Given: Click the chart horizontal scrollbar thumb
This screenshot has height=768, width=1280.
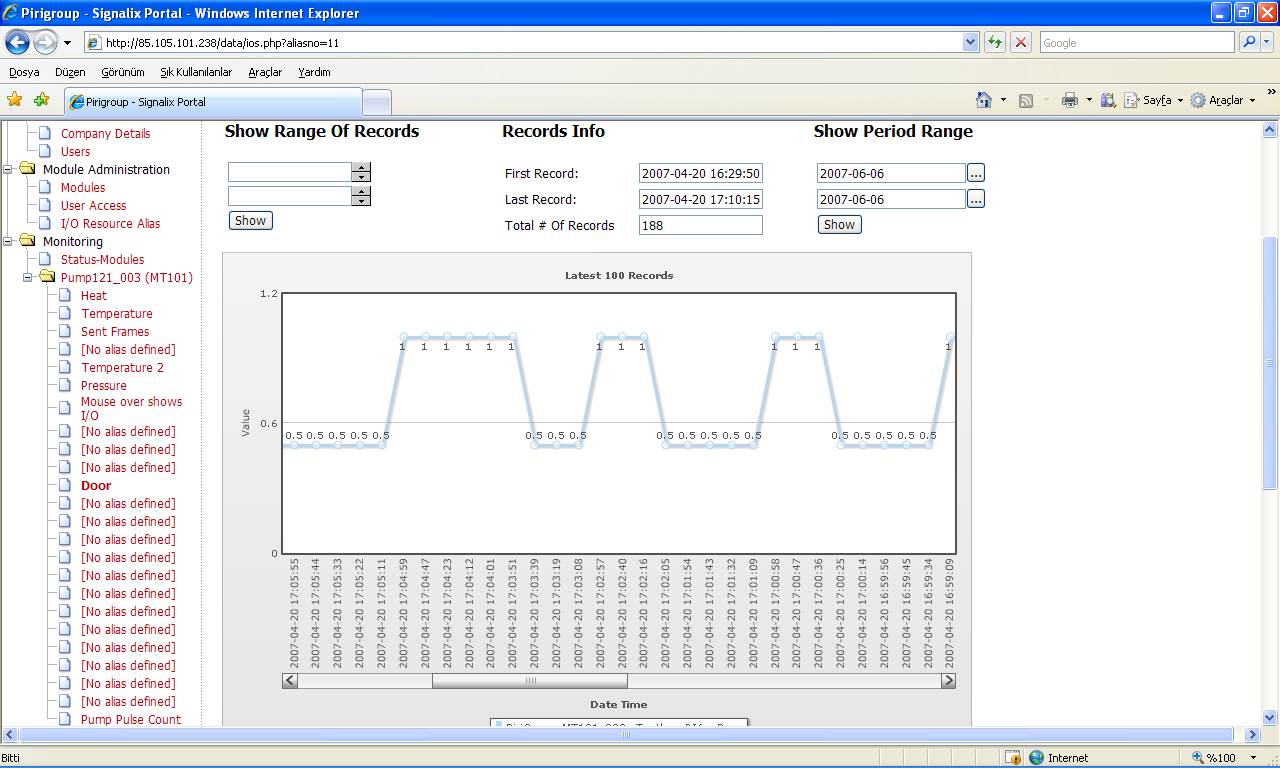Looking at the screenshot, I should tap(530, 681).
